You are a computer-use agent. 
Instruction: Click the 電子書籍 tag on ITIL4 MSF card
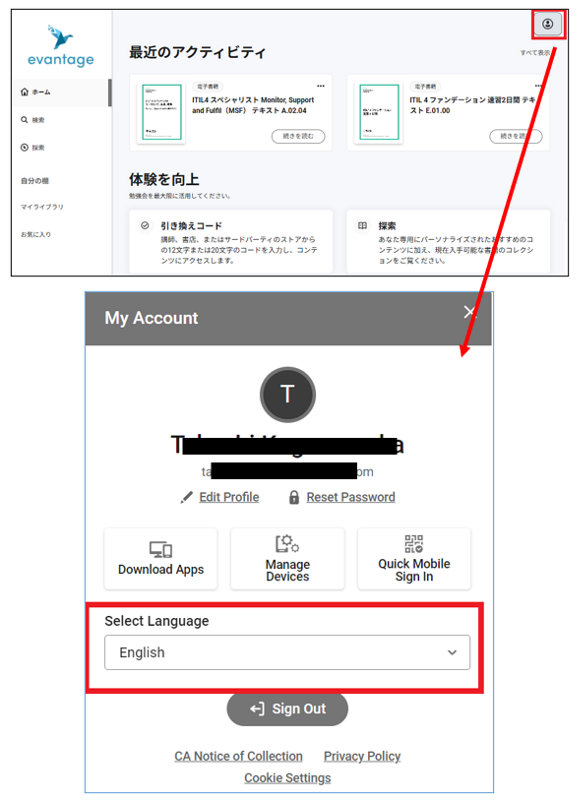[208, 86]
